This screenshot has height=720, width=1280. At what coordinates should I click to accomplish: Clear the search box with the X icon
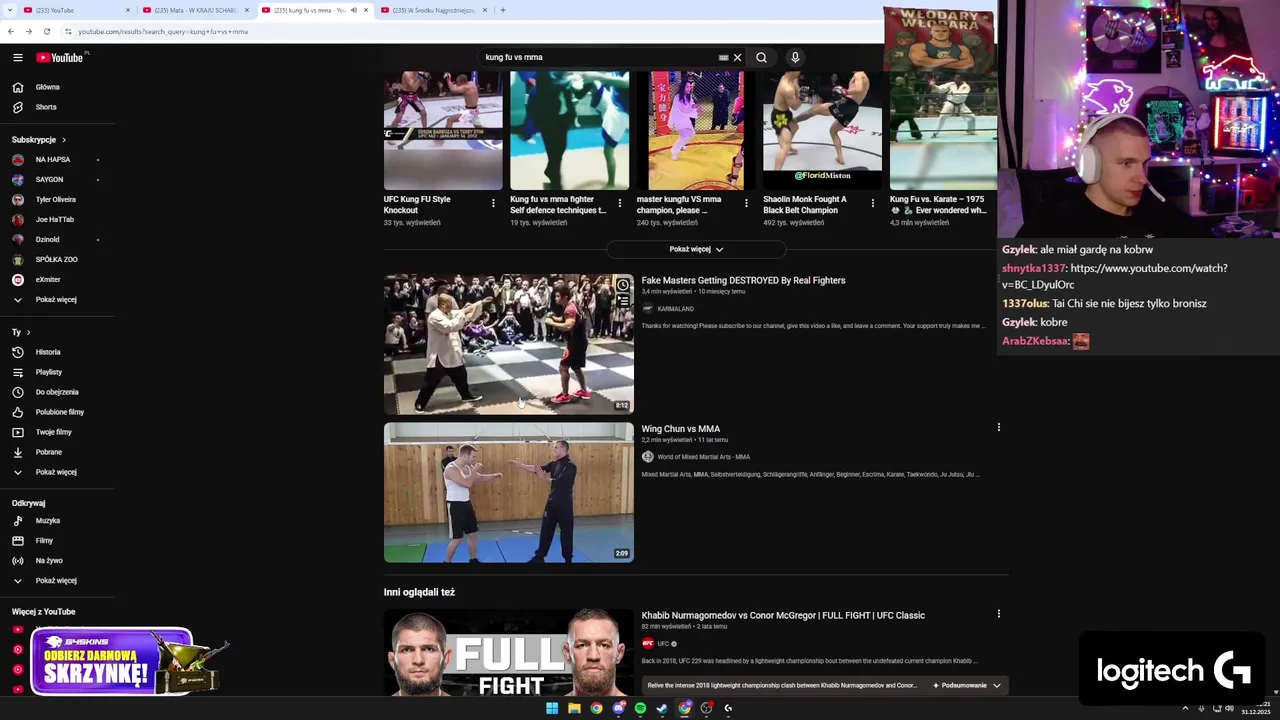[x=738, y=58]
